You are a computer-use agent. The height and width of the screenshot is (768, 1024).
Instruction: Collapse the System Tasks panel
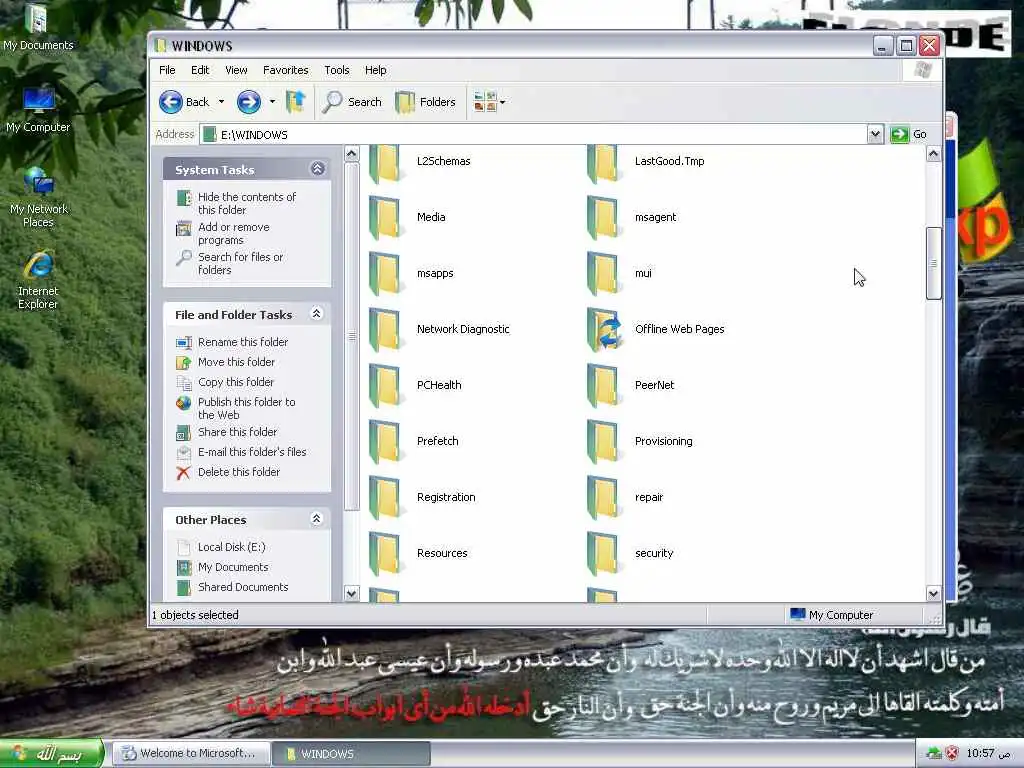click(317, 169)
